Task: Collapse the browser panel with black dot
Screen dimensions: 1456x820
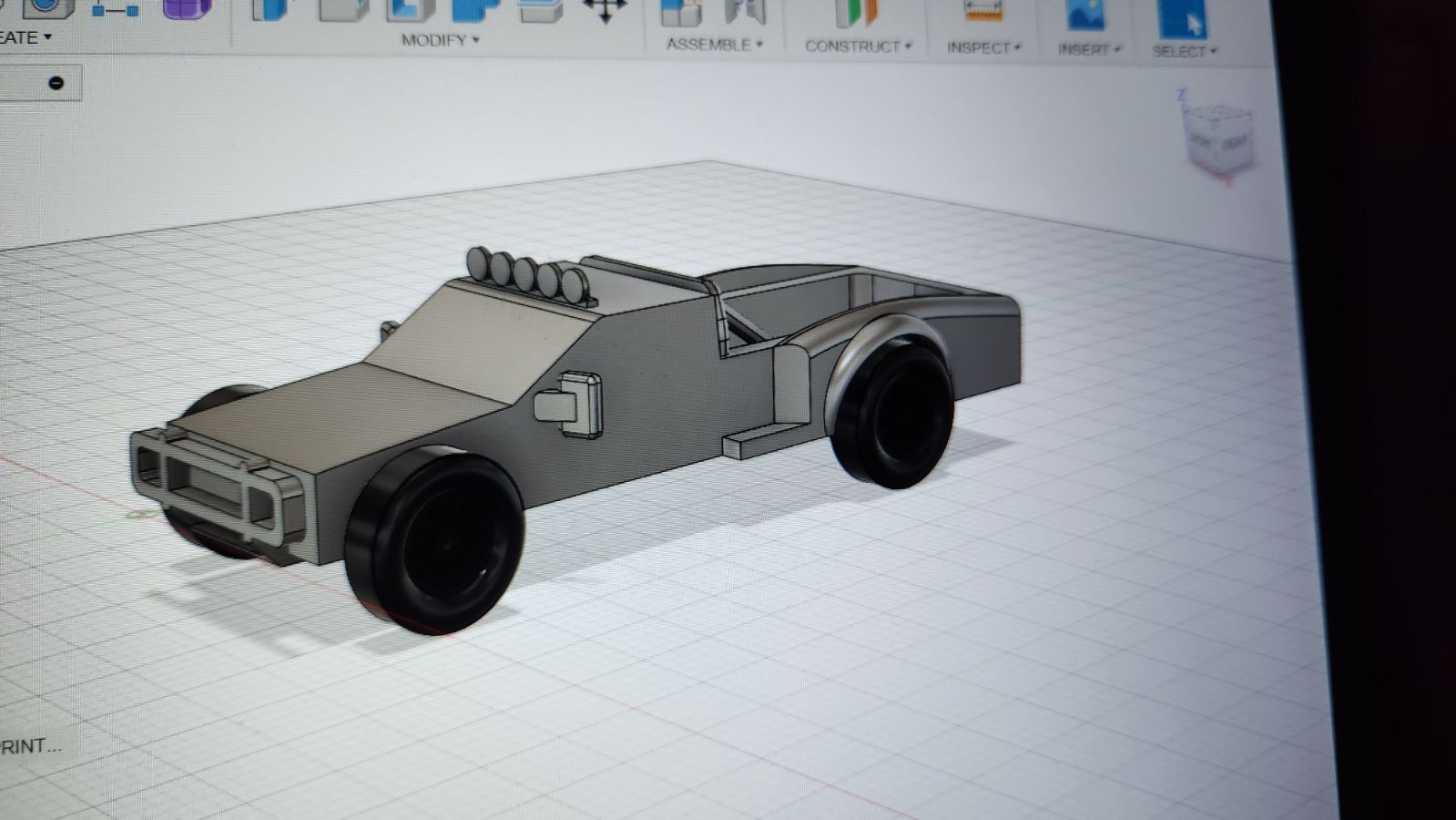Action: click(56, 83)
